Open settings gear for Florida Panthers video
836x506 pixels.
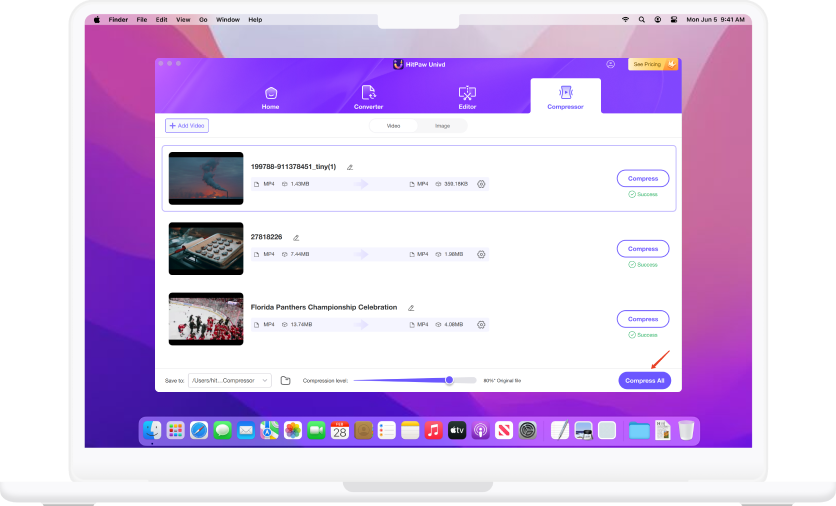(x=481, y=325)
